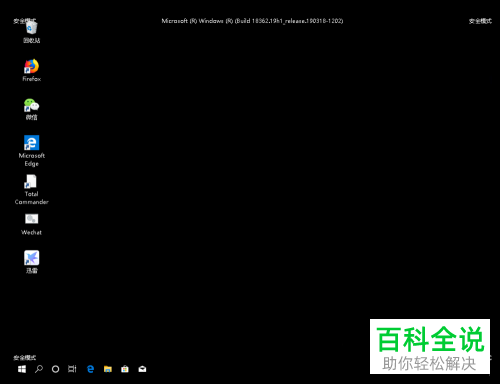Click the 'Microsoft Edge' label text
This screenshot has height=384, width=500.
[x=32, y=160]
